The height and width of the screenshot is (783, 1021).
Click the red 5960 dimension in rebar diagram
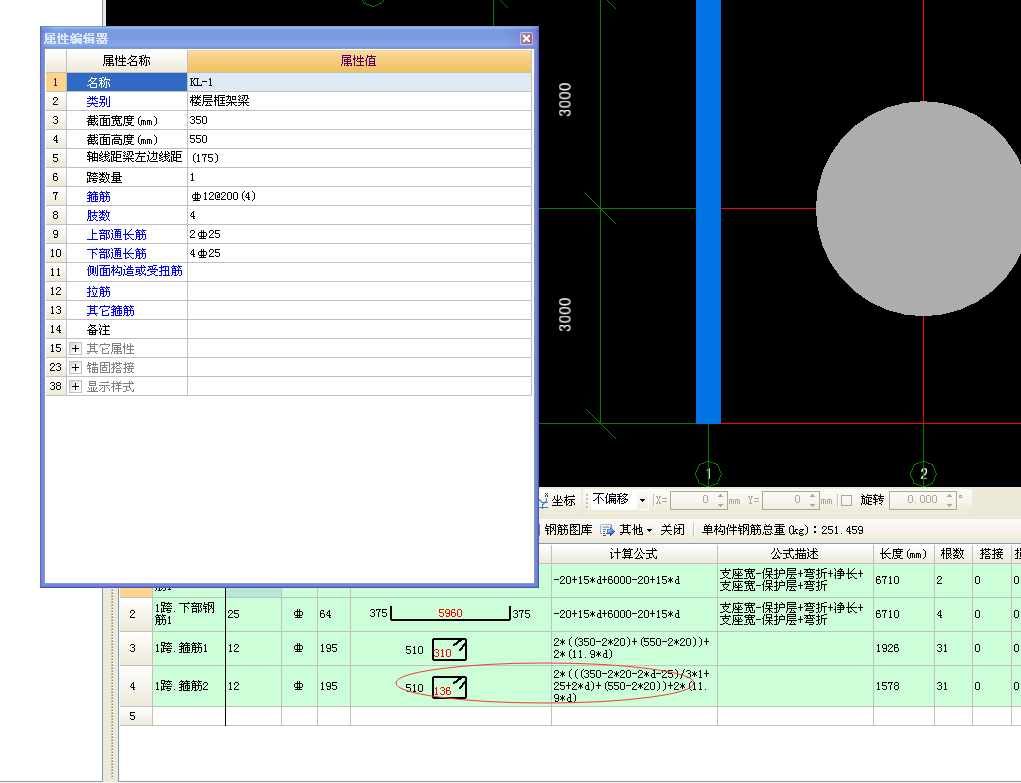(450, 613)
